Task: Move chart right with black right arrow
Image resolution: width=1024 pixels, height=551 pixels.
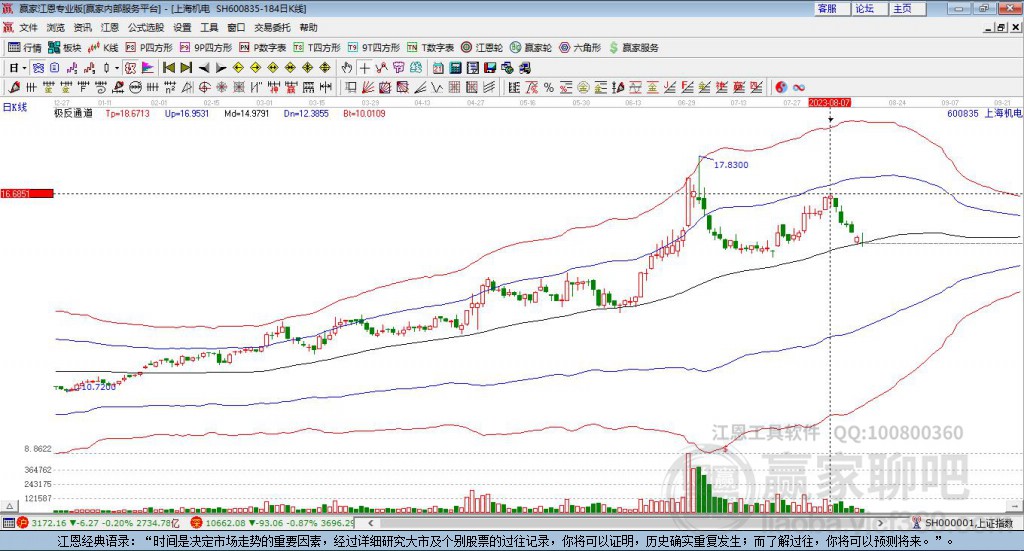Action: (x=221, y=68)
